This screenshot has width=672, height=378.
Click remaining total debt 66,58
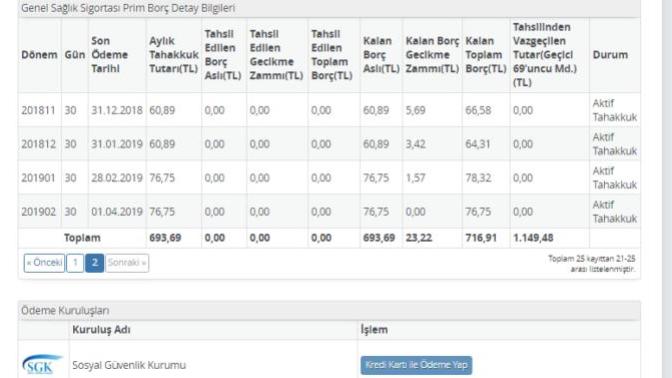point(478,110)
